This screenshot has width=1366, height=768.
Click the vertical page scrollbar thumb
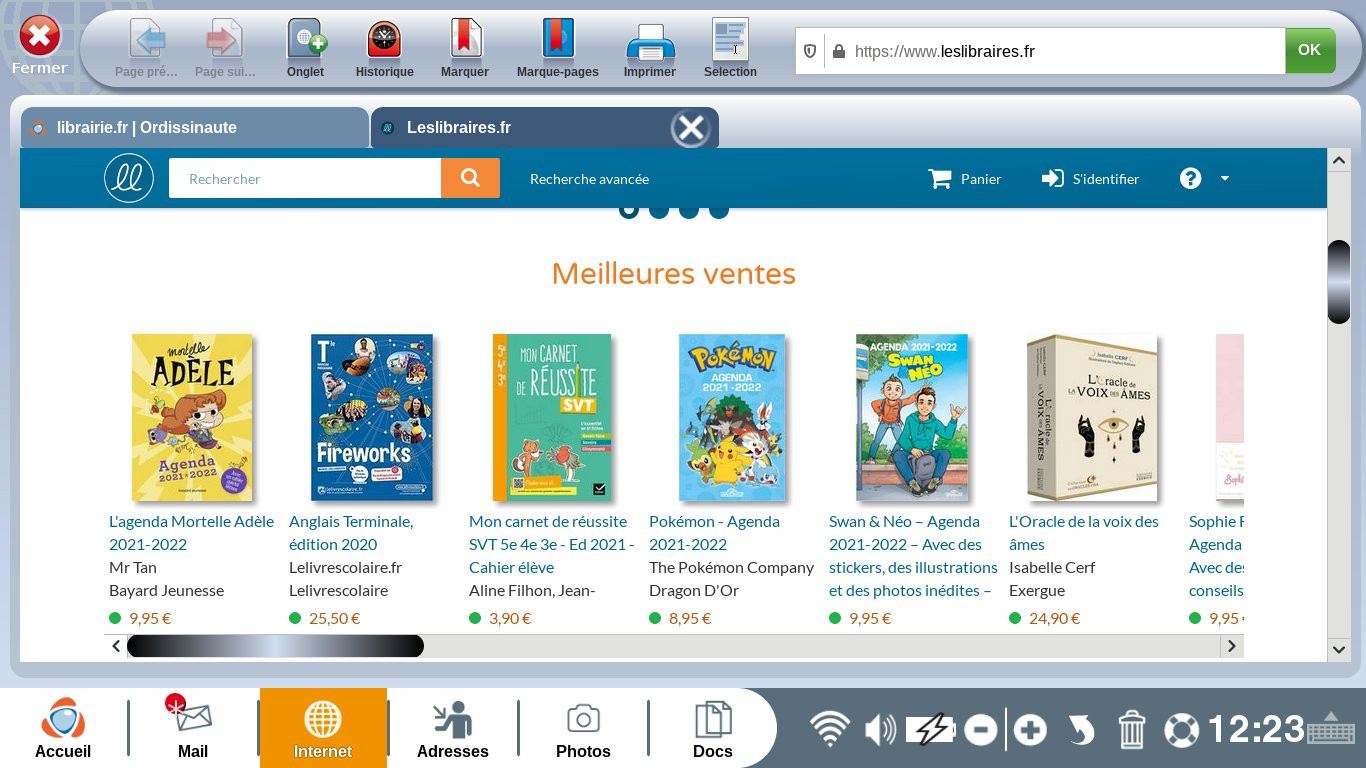click(1339, 282)
